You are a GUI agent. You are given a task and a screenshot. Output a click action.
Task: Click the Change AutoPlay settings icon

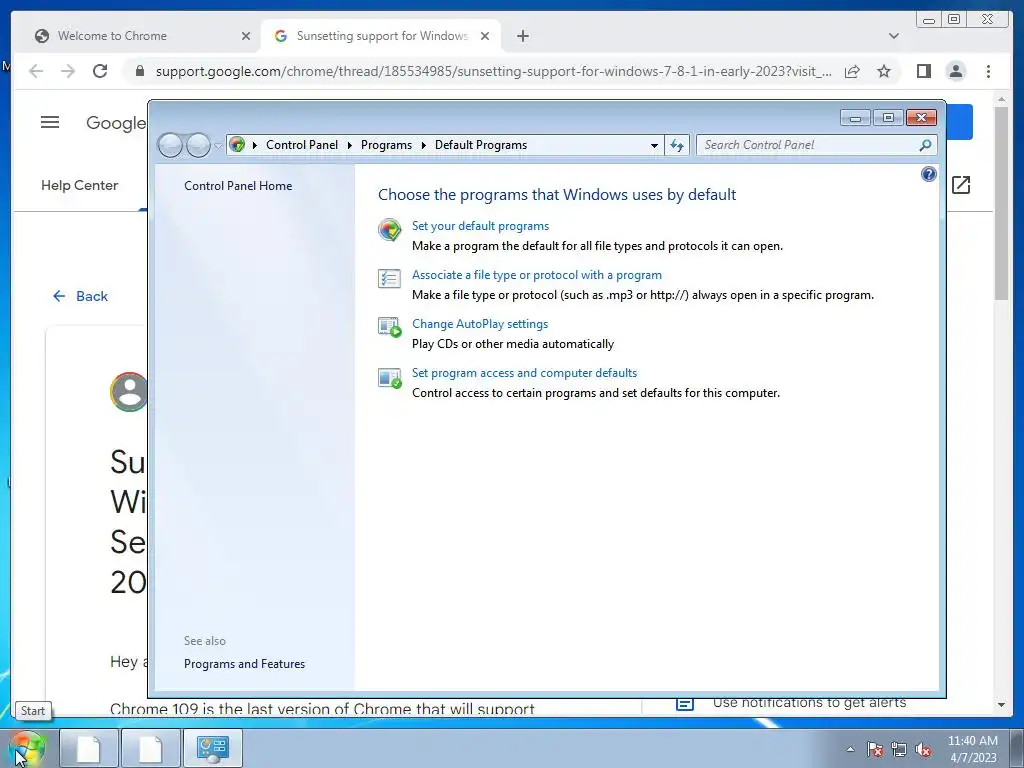[x=390, y=327]
